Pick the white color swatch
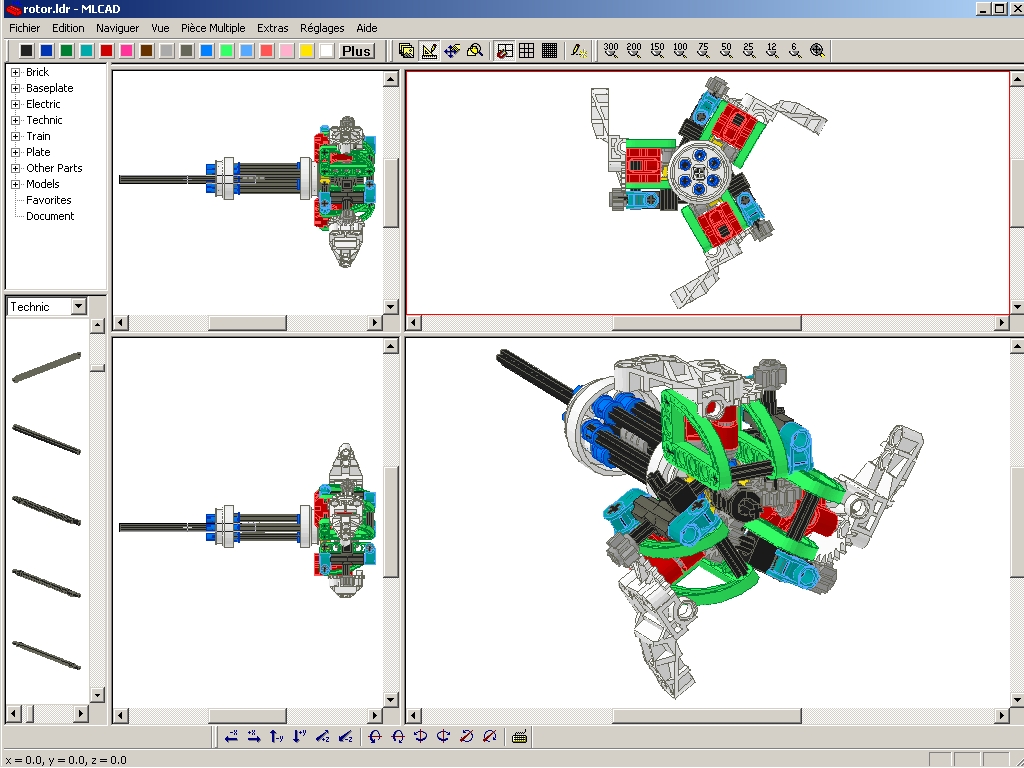This screenshot has width=1024, height=768. coord(327,51)
